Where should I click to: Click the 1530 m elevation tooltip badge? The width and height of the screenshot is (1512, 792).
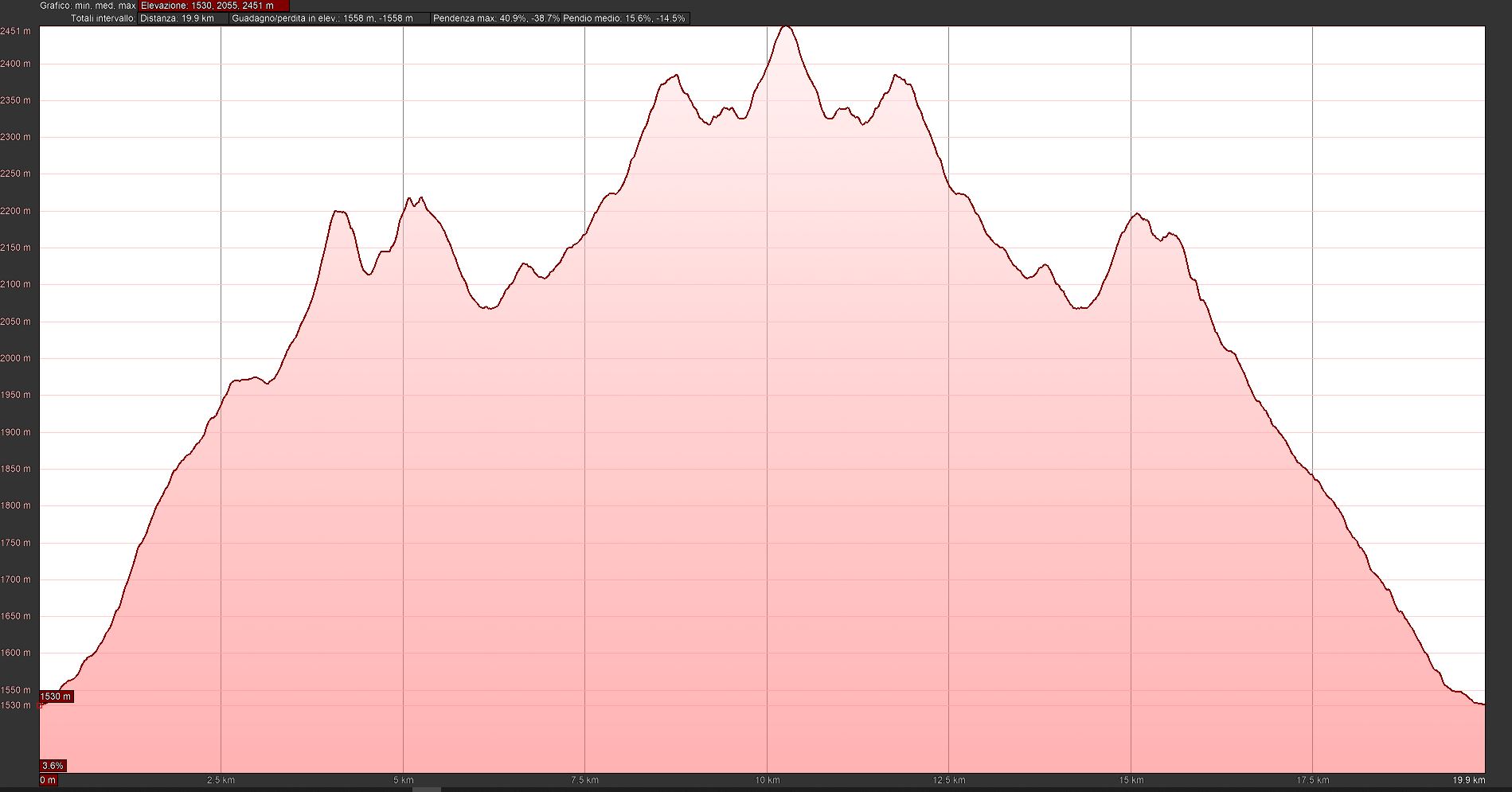(56, 696)
